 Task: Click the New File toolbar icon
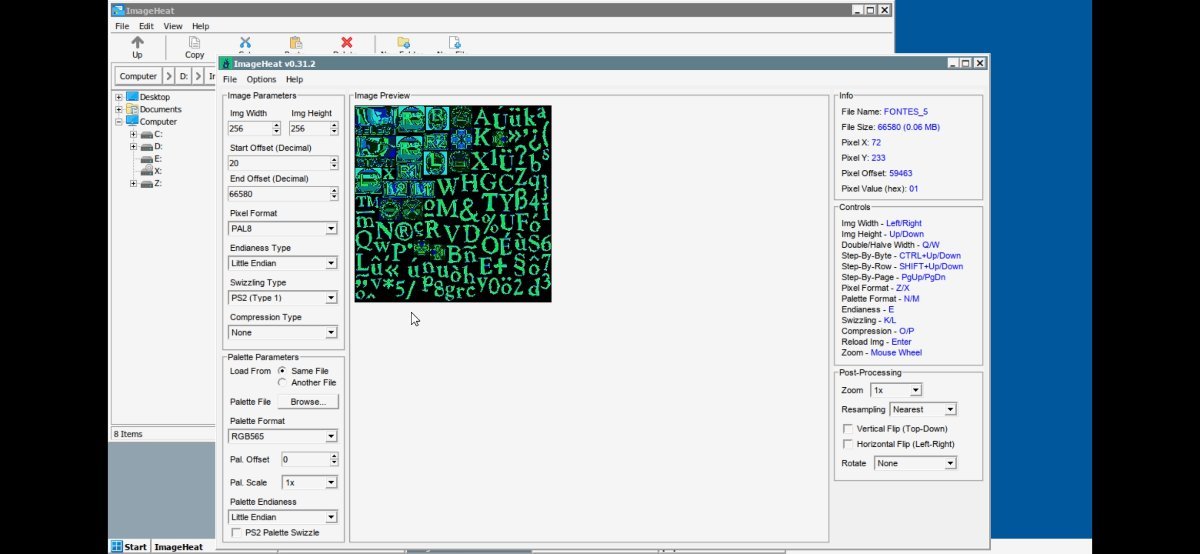click(454, 43)
